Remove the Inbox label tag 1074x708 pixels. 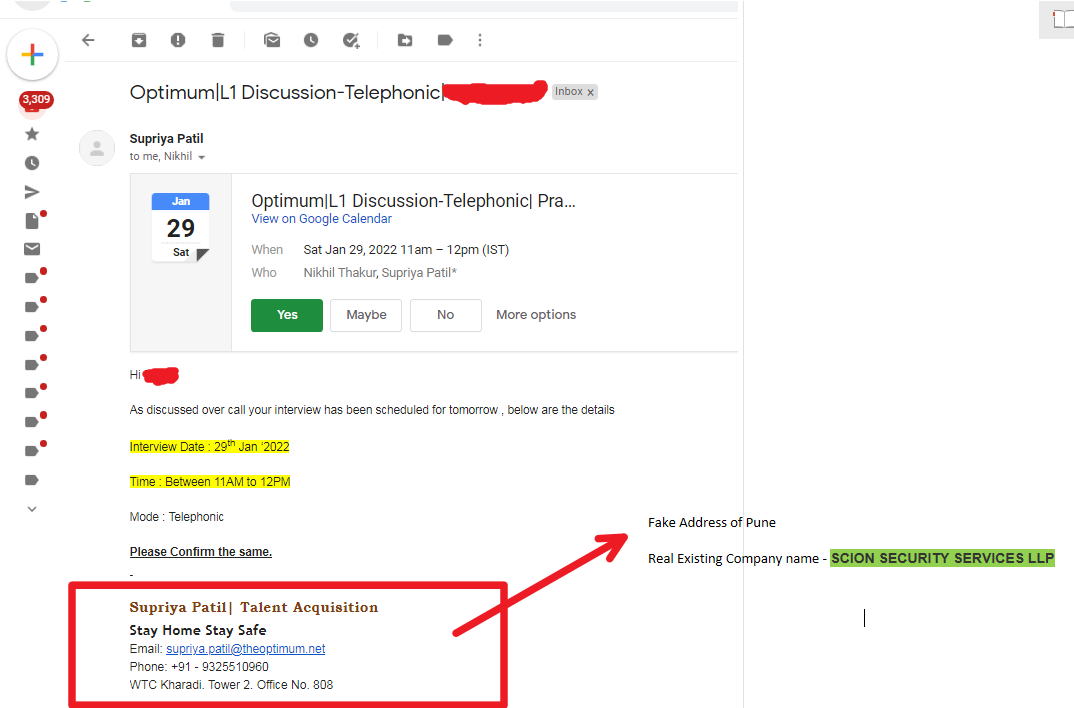tap(590, 92)
